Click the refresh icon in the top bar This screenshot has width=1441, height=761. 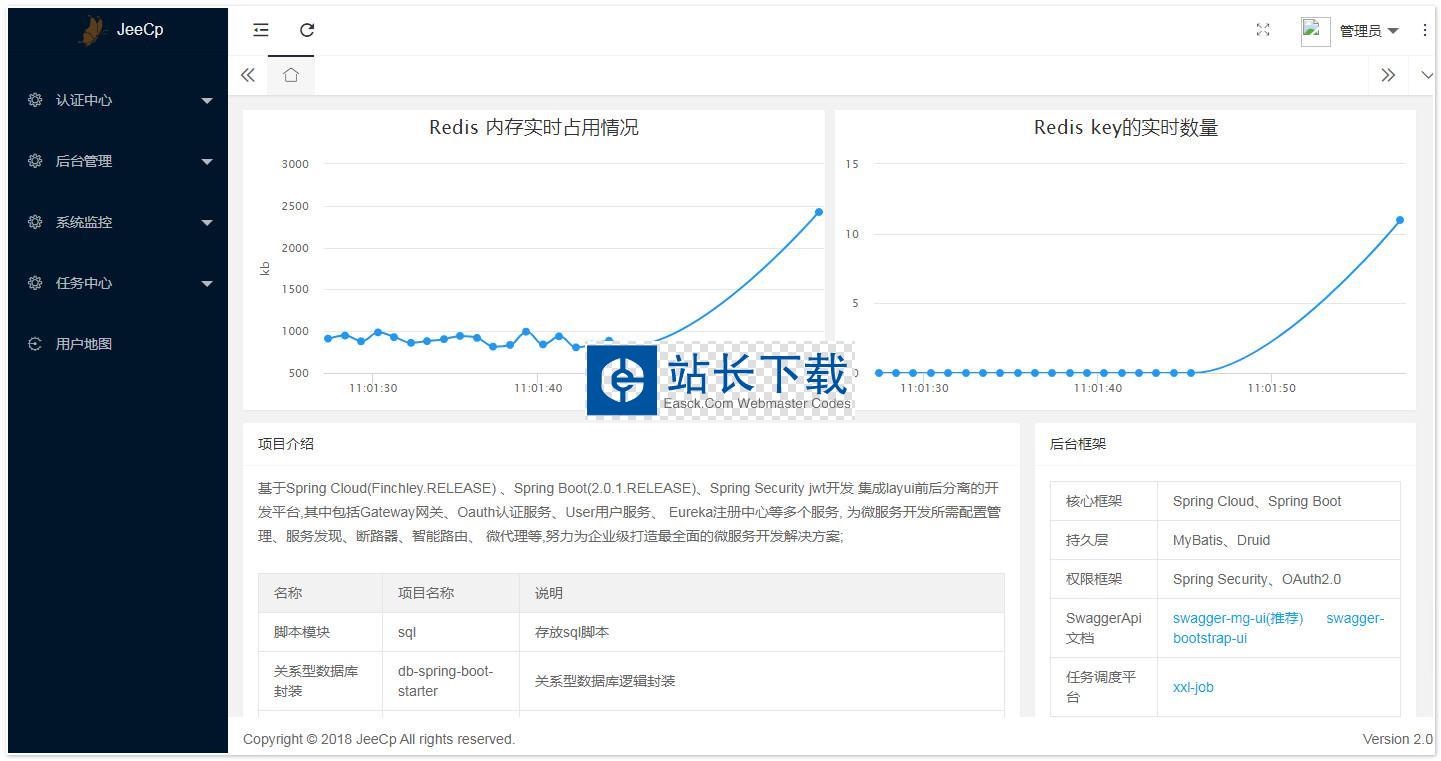307,30
